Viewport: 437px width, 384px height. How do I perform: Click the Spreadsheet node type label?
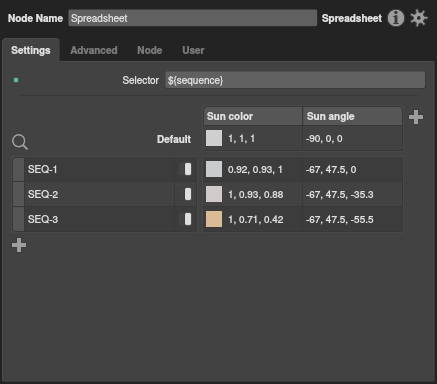352,18
